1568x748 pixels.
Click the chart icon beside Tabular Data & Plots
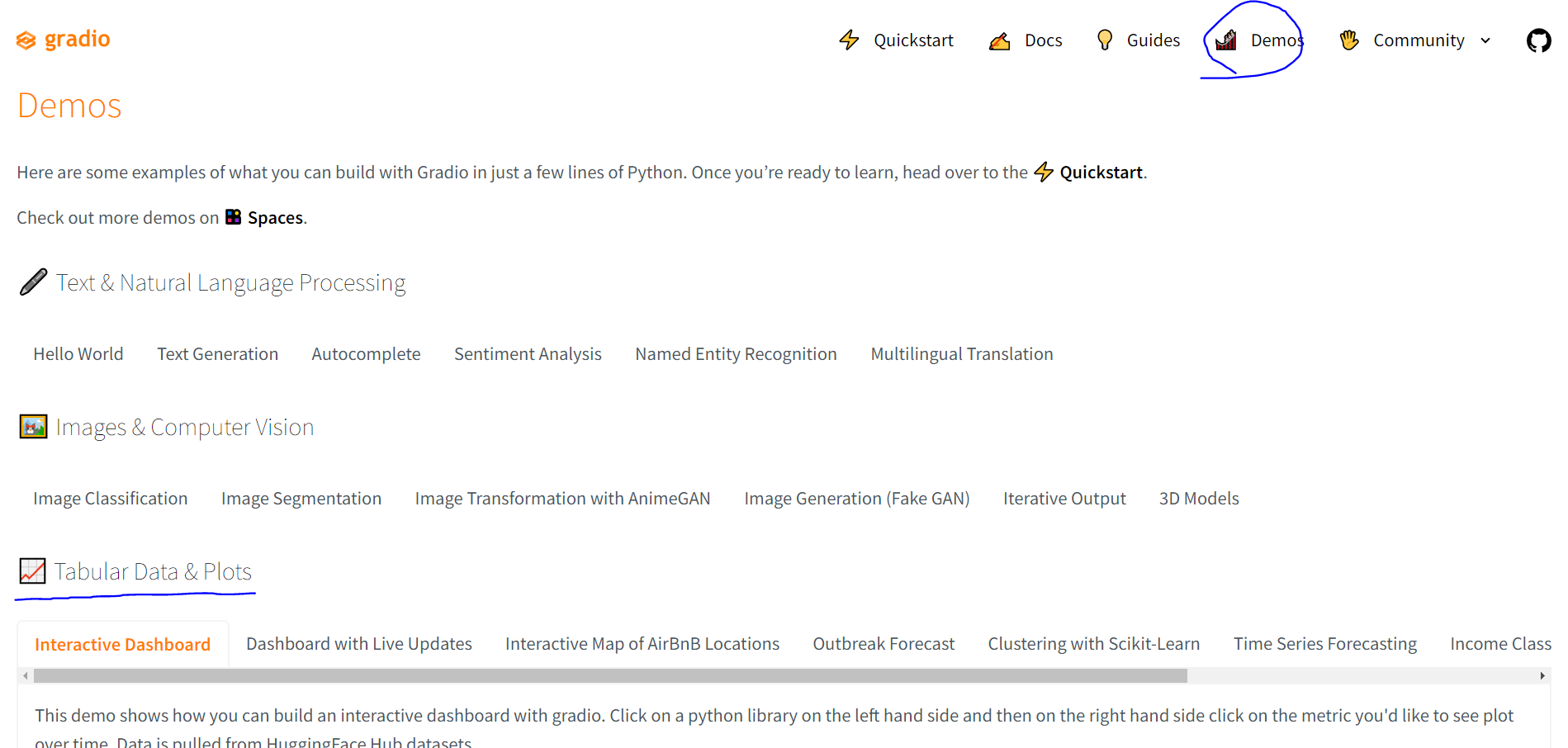[x=33, y=570]
